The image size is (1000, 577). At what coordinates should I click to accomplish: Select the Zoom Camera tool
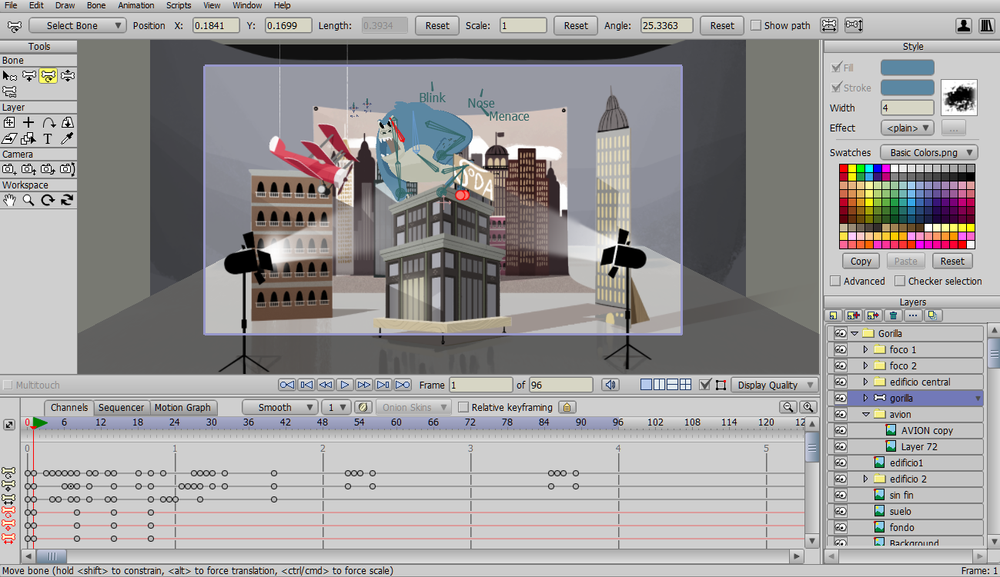coord(29,169)
